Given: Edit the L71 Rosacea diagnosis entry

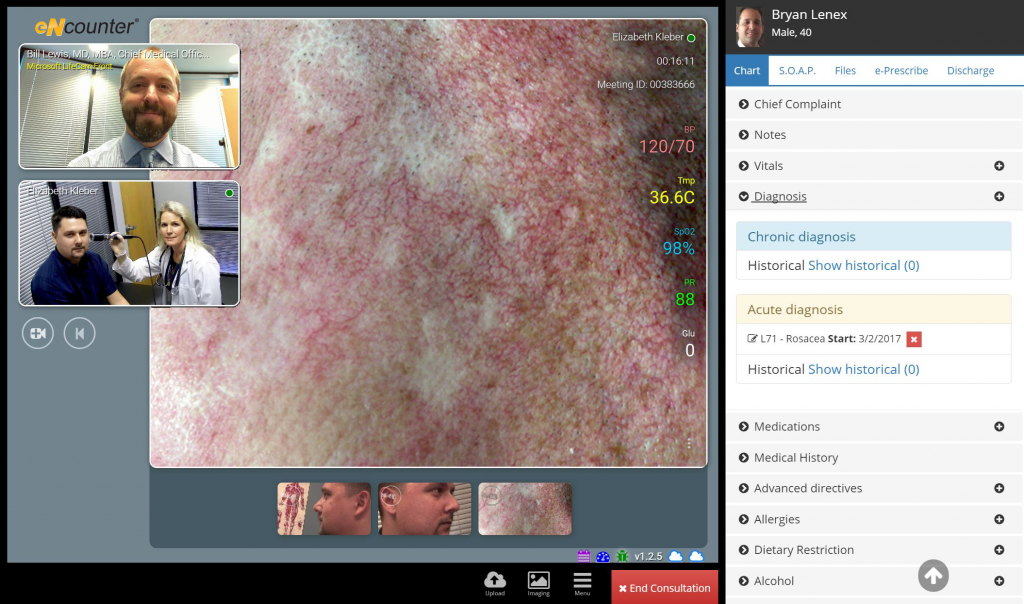Looking at the screenshot, I should point(753,339).
